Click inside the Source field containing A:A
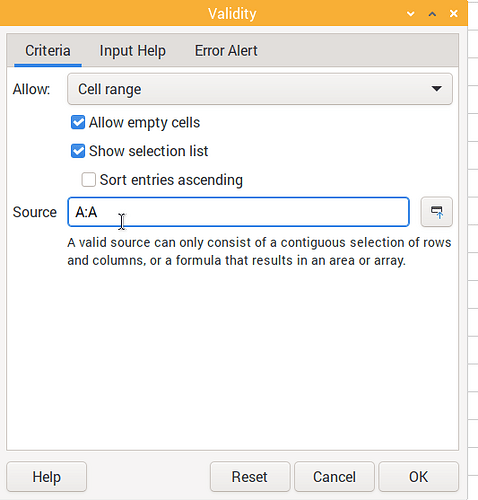The image size is (478, 500). coord(238,212)
